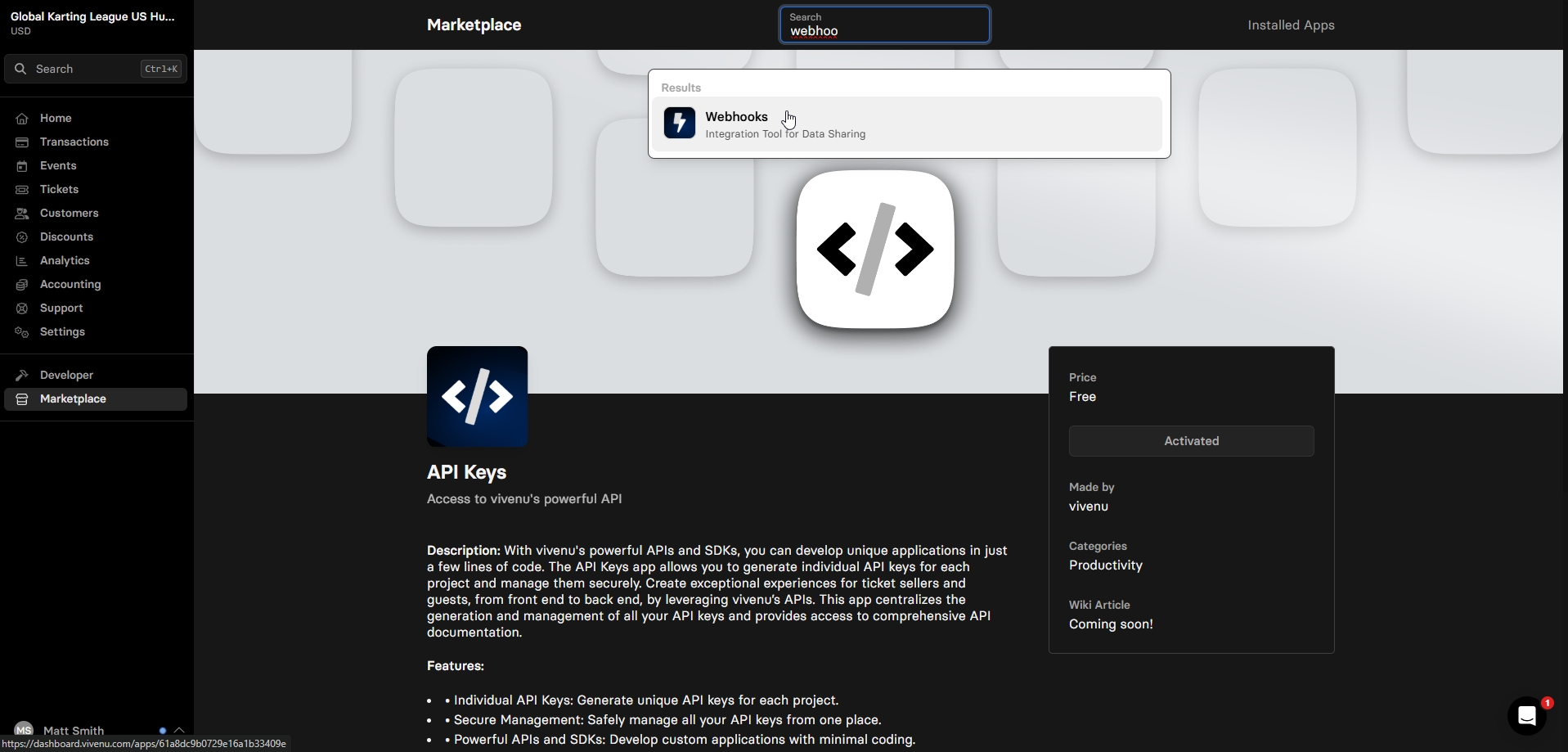Click the magnifier icon in sidebar search
This screenshot has height=752, width=1568.
point(20,69)
